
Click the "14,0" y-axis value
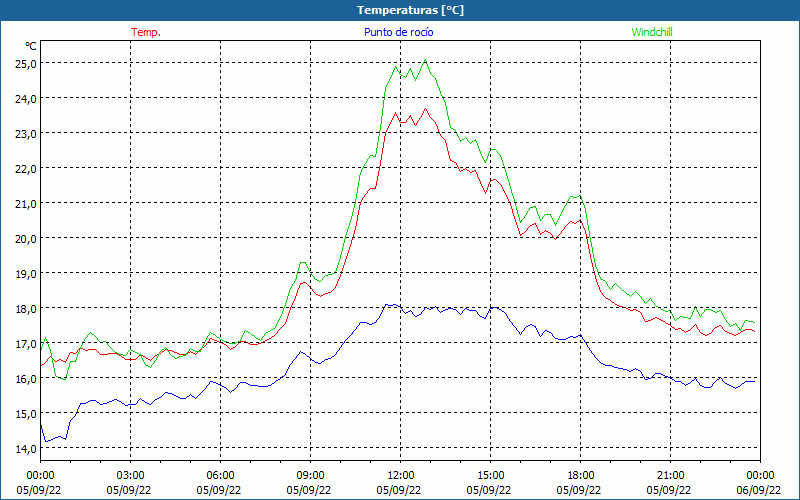25,449
